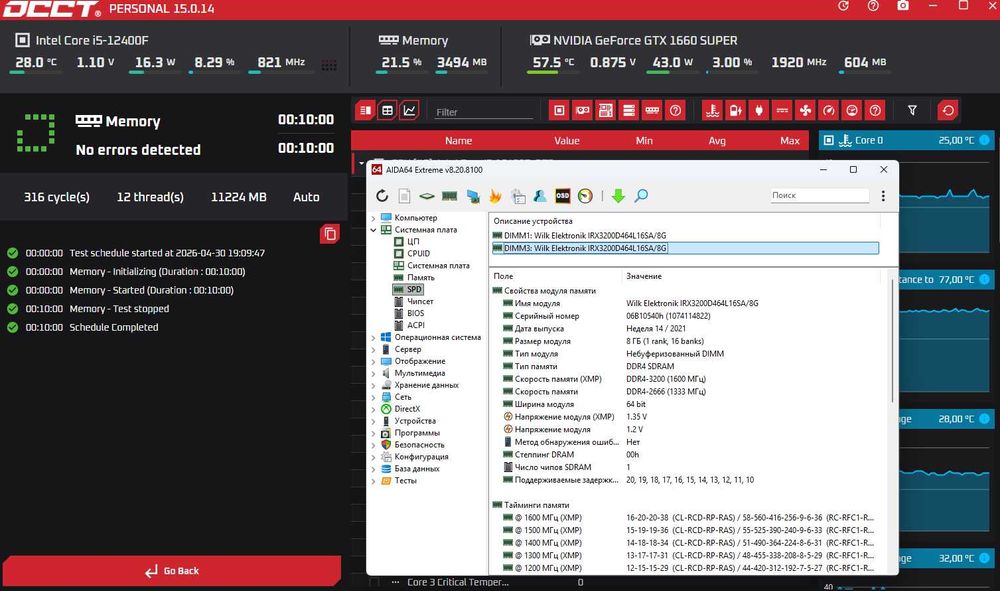Image resolution: width=1000 pixels, height=591 pixels.
Task: Sort OCCT table by Max column
Action: click(790, 140)
